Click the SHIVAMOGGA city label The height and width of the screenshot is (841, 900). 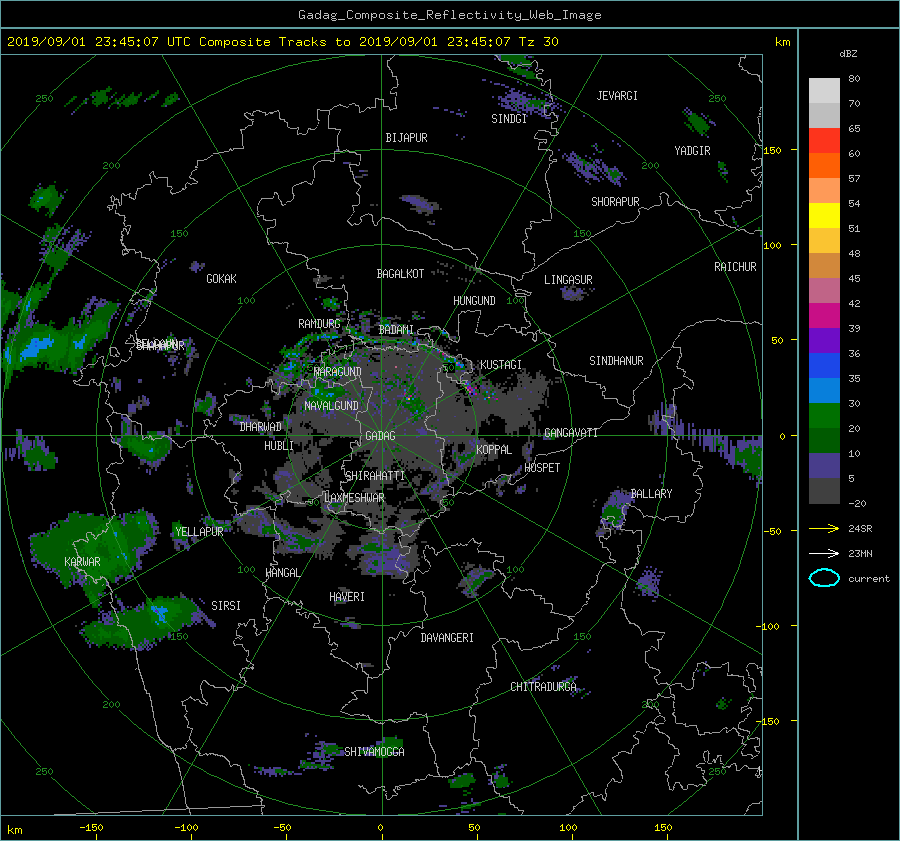coord(374,751)
